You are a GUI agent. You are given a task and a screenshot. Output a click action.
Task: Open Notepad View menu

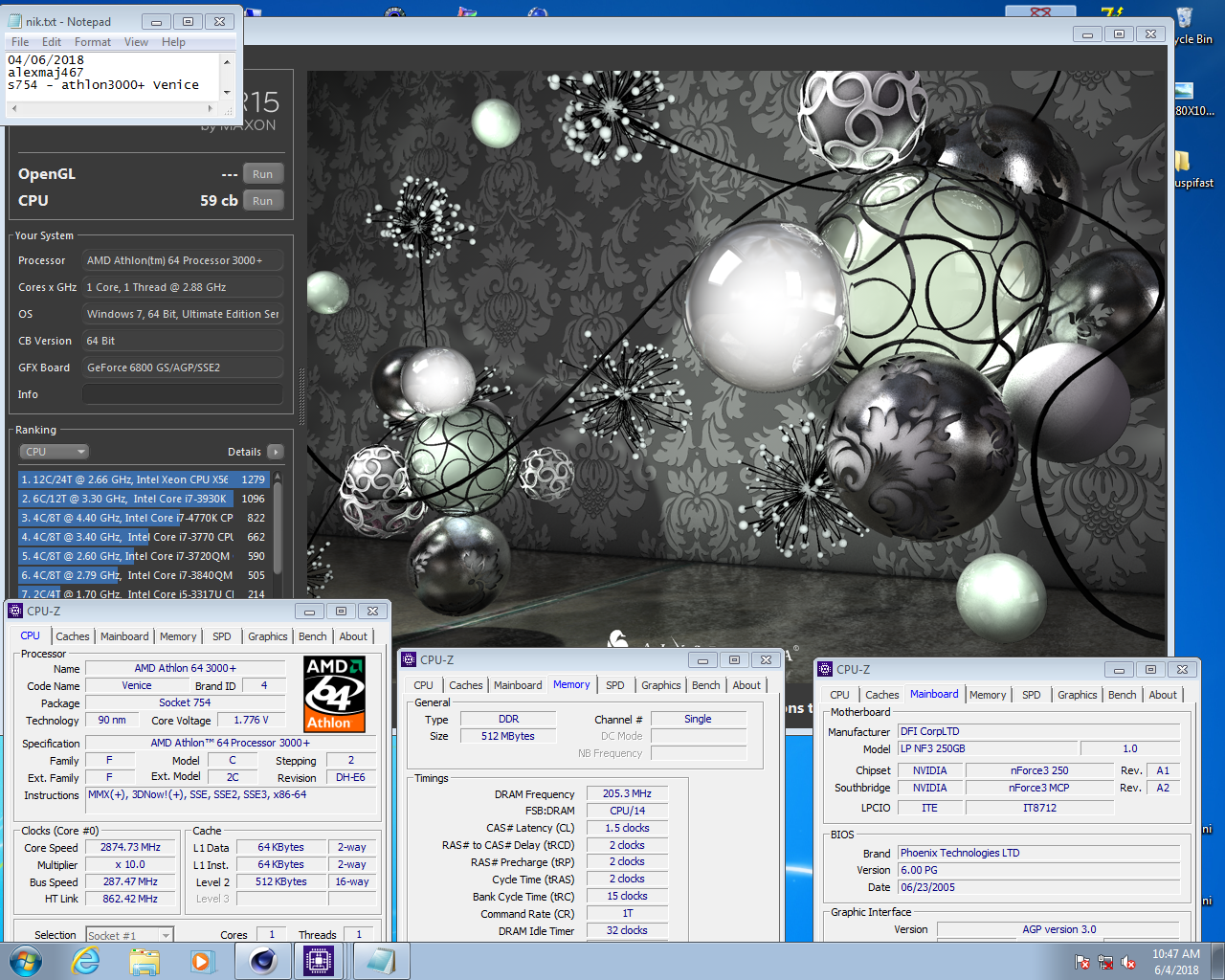click(136, 42)
